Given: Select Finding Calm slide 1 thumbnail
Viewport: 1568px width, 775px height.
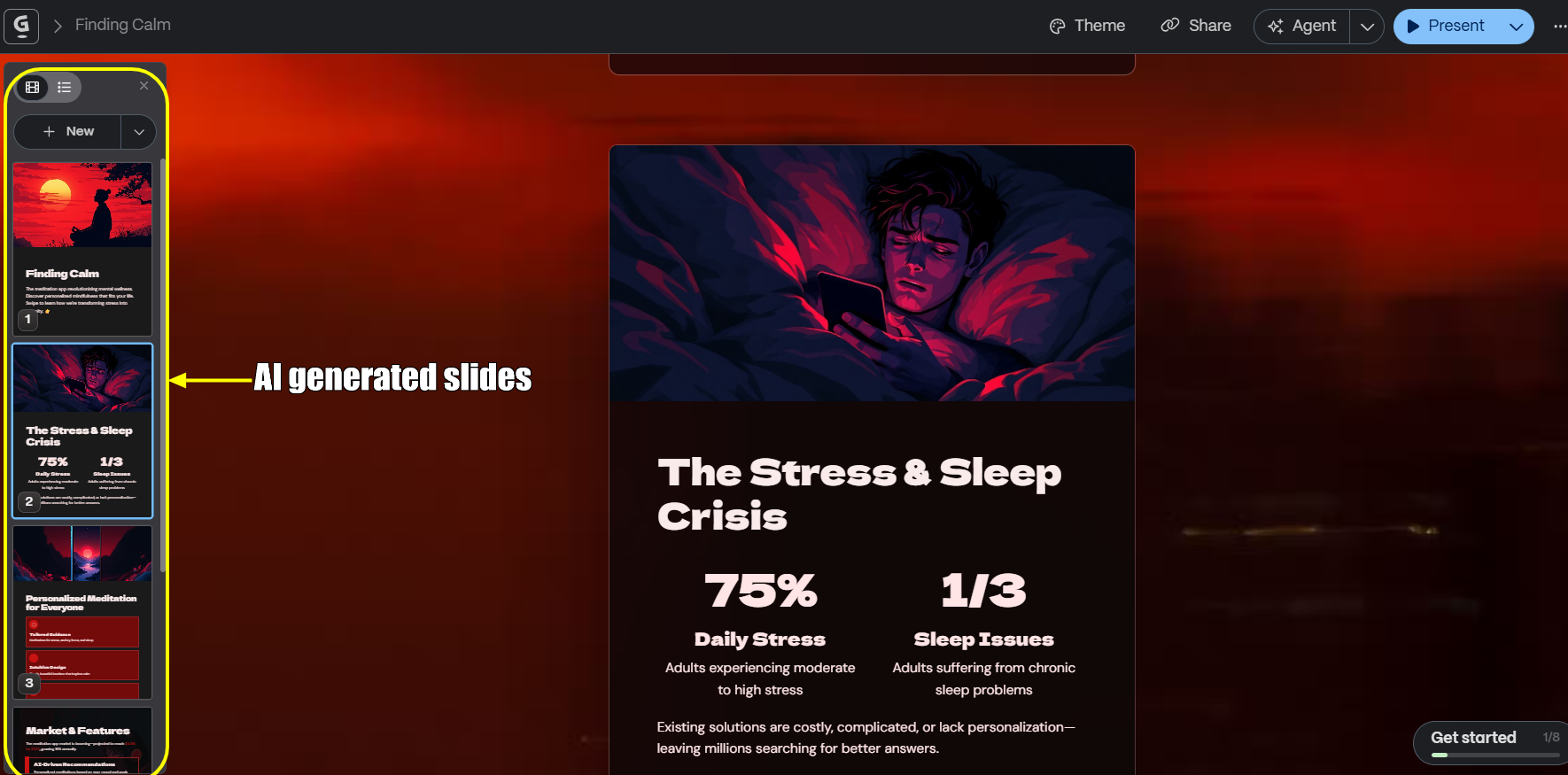Looking at the screenshot, I should point(82,249).
